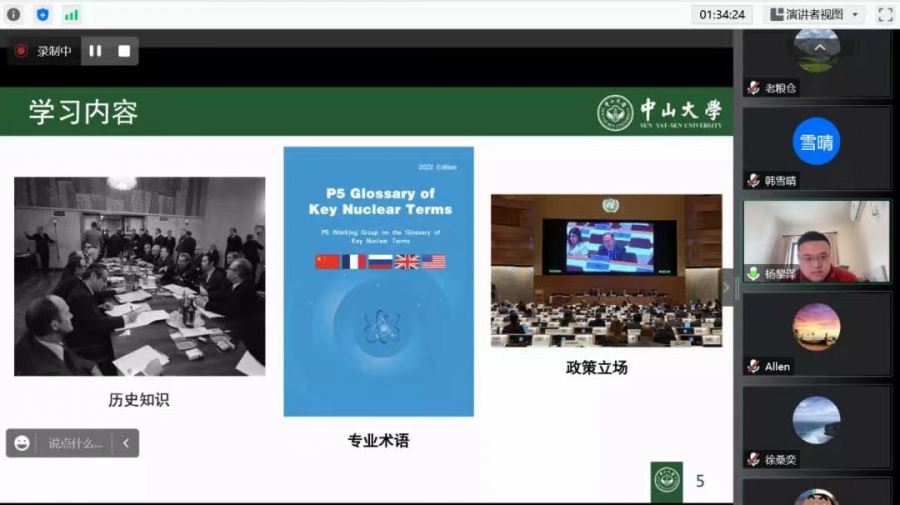Screen dimensions: 900x505
Task: Click the meeting timer 01:34:24
Action: click(722, 14)
